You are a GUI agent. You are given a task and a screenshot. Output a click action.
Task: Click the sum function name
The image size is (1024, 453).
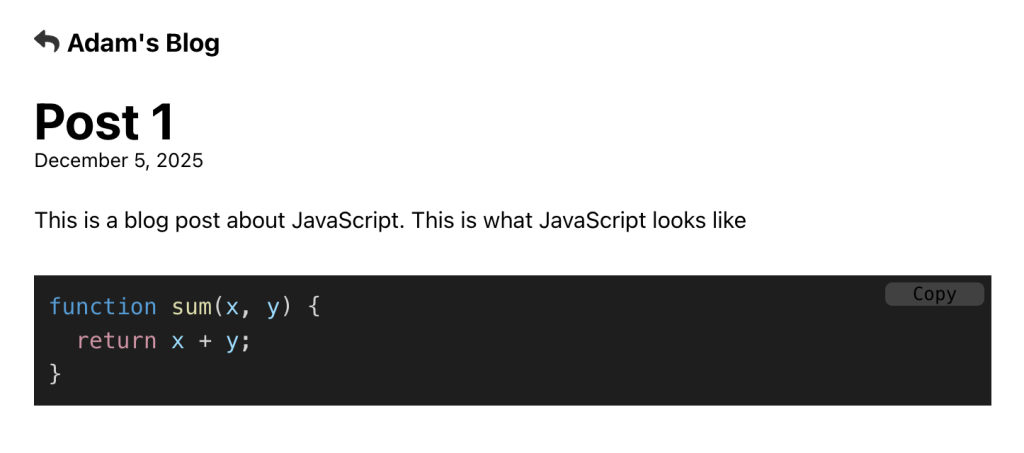(x=191, y=307)
